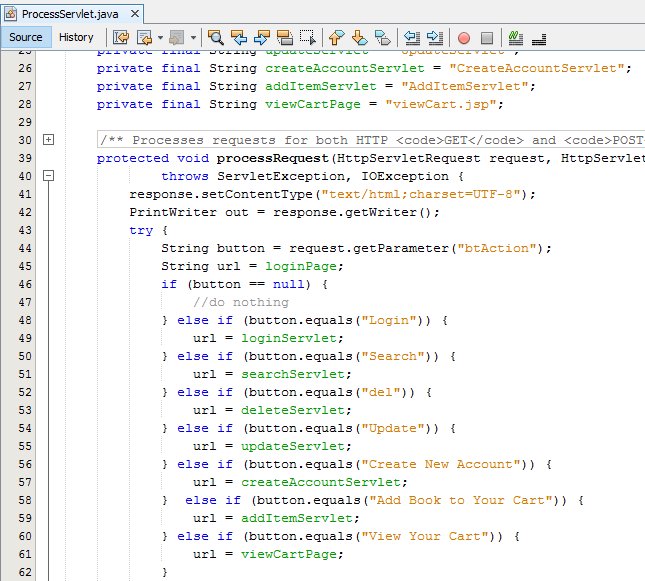The width and height of the screenshot is (645, 581).
Task: Click the "viewCart.jsp" string
Action: [441, 104]
